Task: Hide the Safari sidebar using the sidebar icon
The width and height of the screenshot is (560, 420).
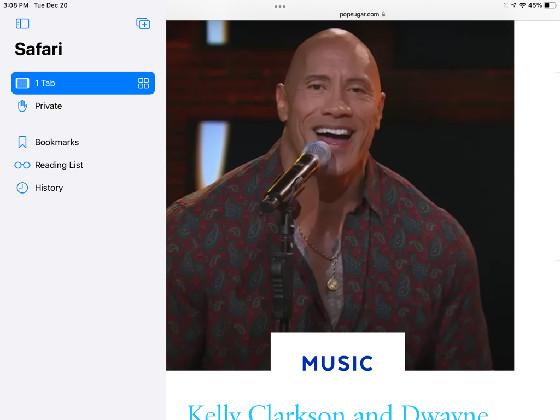Action: 22,24
